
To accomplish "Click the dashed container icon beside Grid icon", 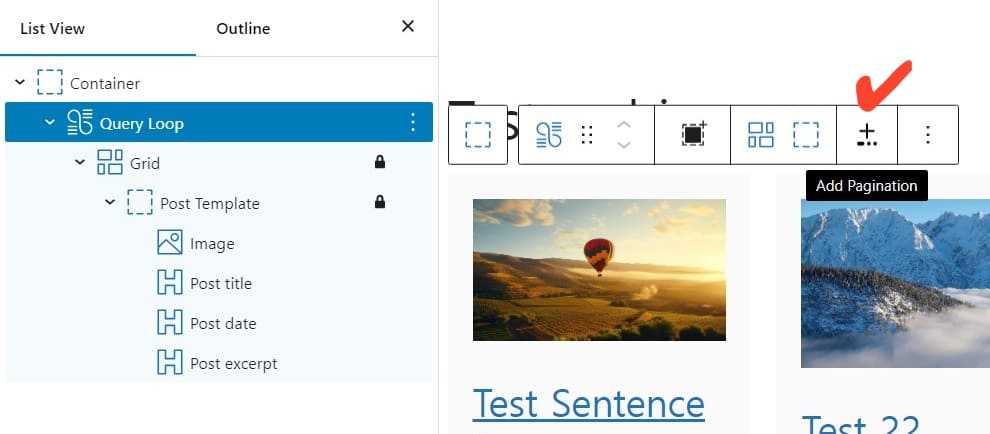I will coord(806,135).
